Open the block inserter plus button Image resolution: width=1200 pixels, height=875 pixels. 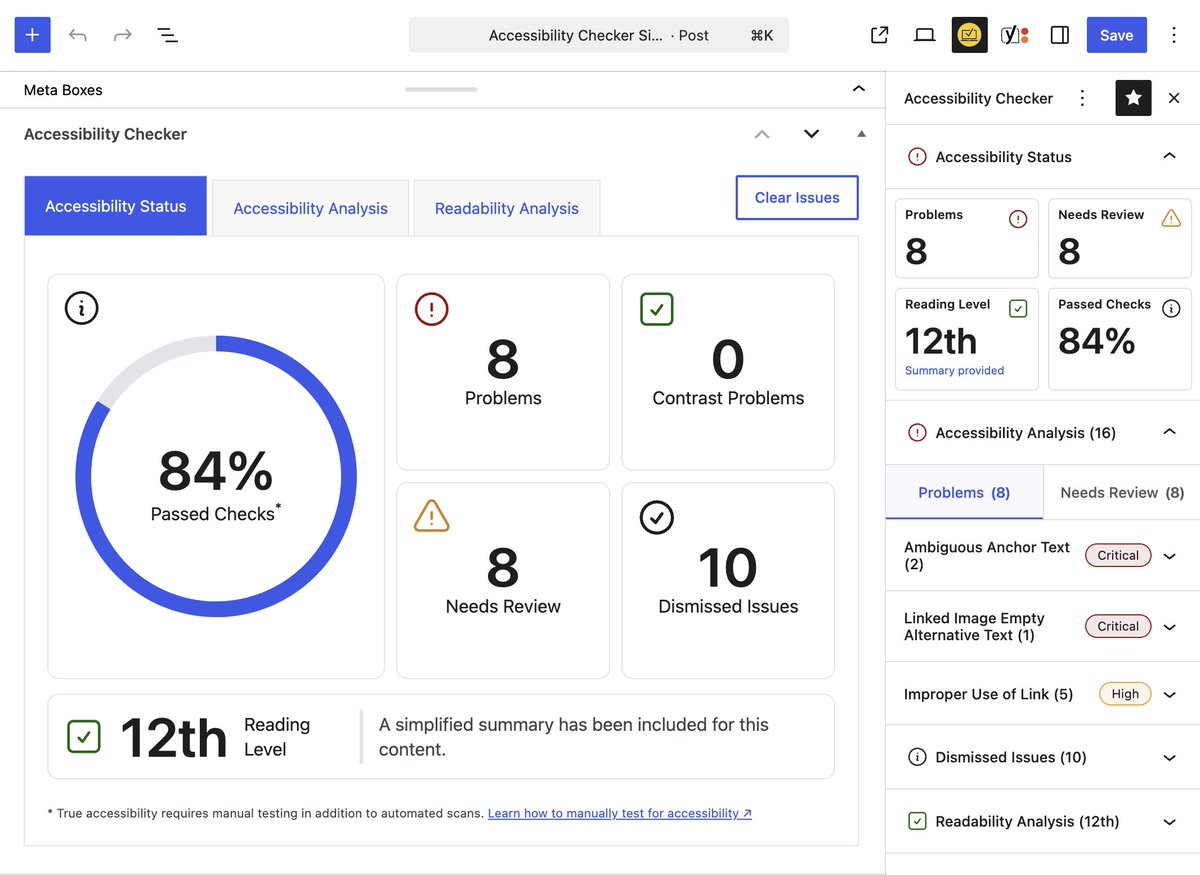[32, 35]
